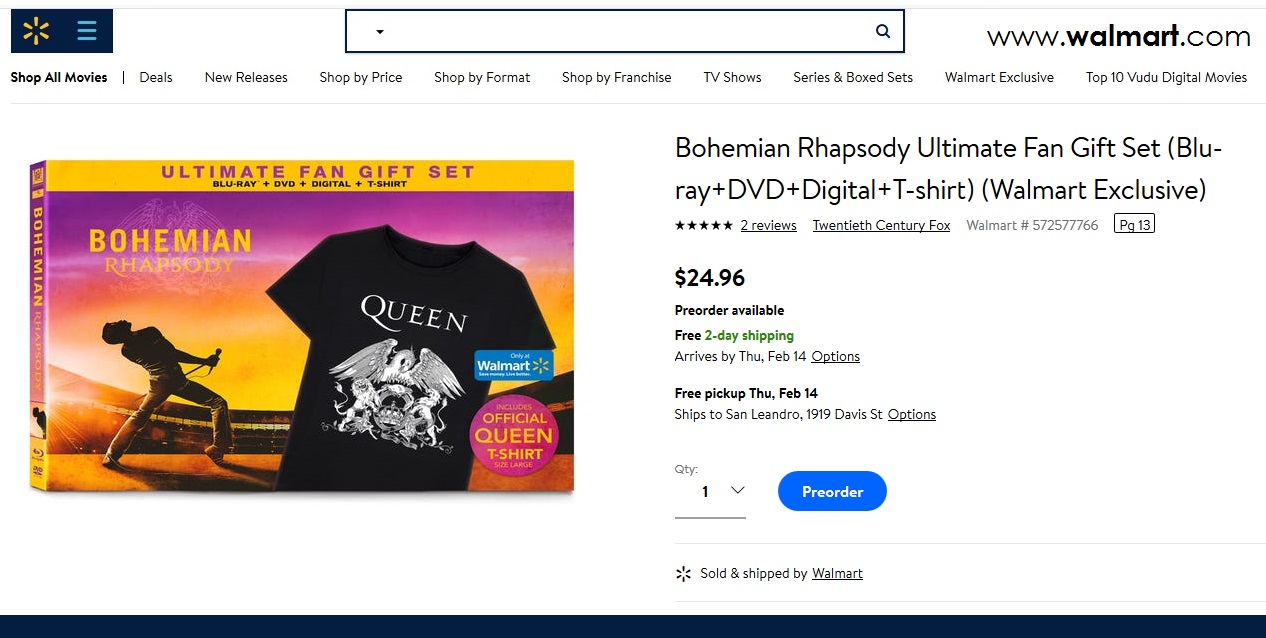Viewport: 1266px width, 638px height.
Task: Click the search magnifier icon
Action: (881, 31)
